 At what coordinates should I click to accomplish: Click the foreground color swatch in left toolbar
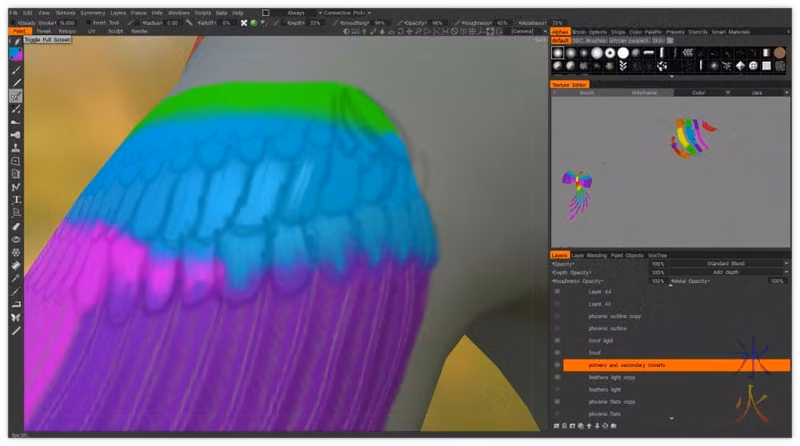click(x=14, y=53)
